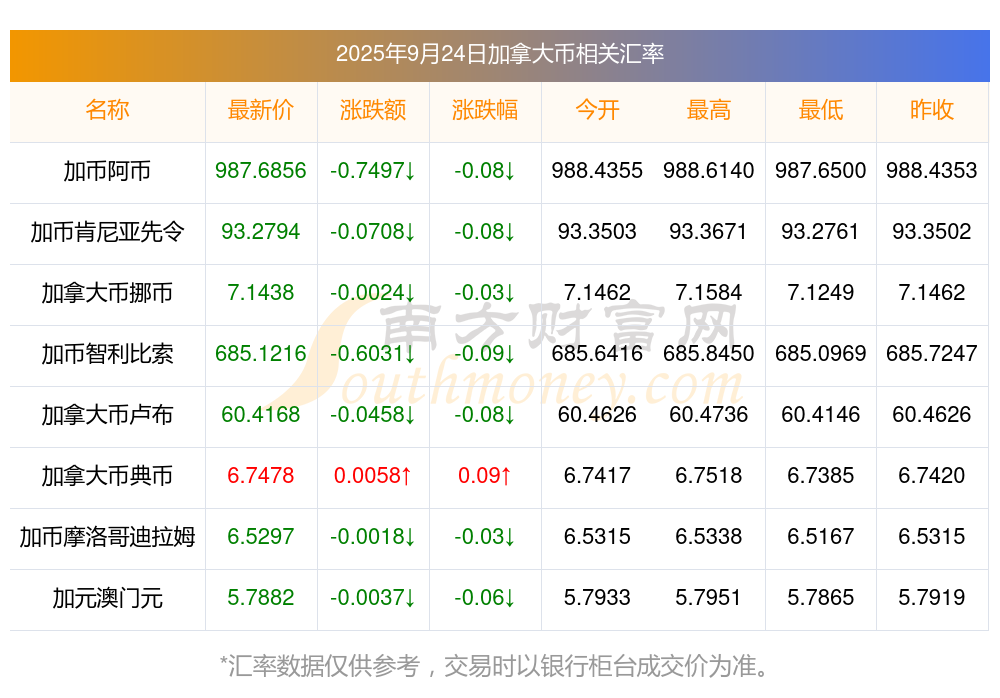Screen dimensions: 1000x698
Task: Click the 加币智利比索 row name
Action: click(107, 353)
